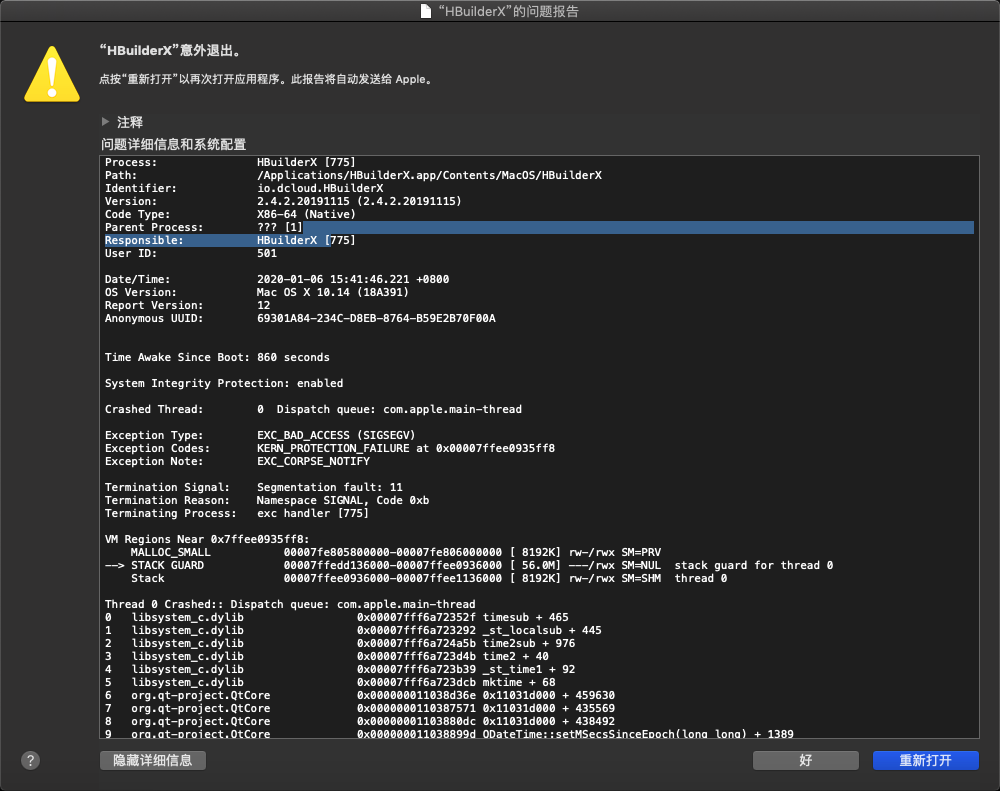The height and width of the screenshot is (791, 1000).
Task: Click the KERN_PROTECTION_FAILURE exception code
Action: 406,448
